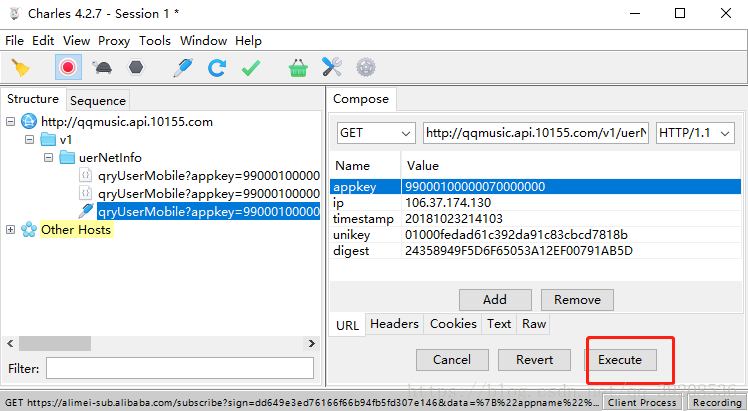Edit the request URL field
748x411 pixels.
coord(536,133)
